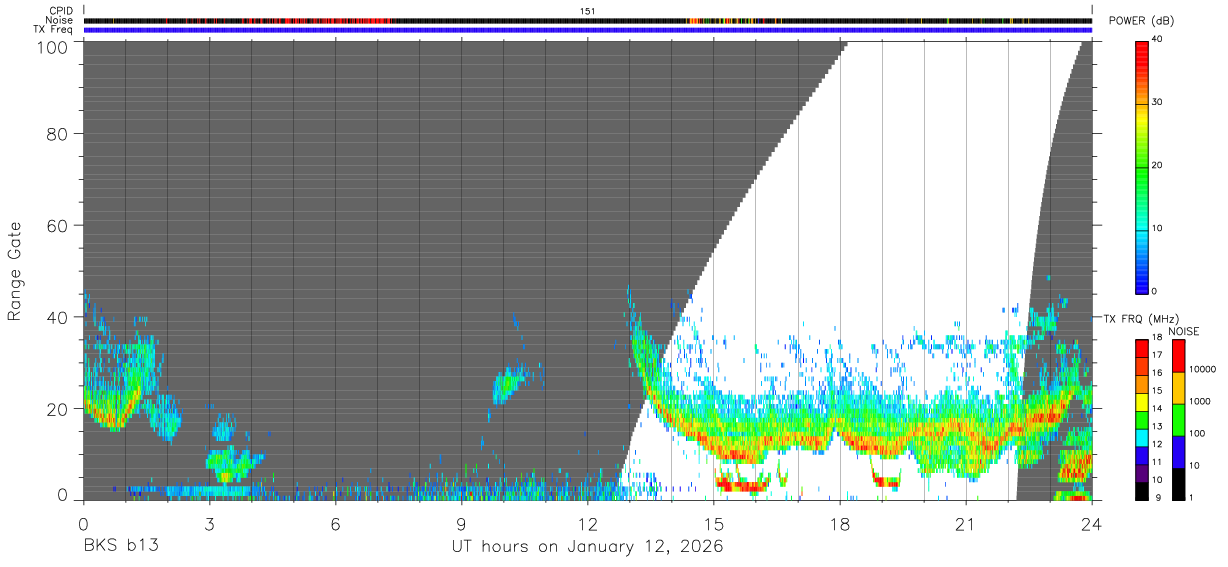The image size is (1228, 567).
Task: Click the BKS b13 radar beam label
Action: (120, 547)
